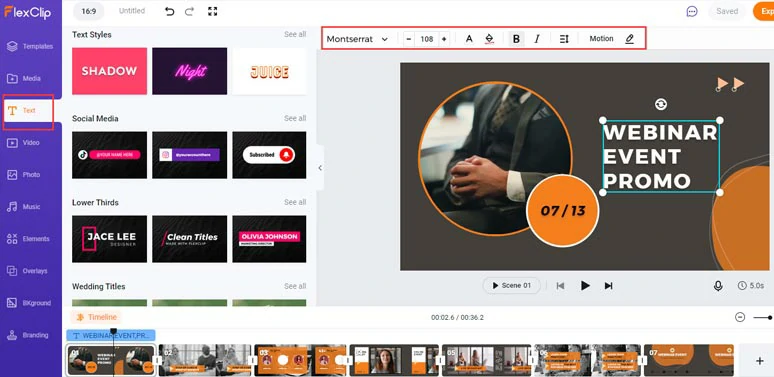Viewport: 774px width, 377px height.
Task: Click the Saved status button
Action: [x=727, y=11]
